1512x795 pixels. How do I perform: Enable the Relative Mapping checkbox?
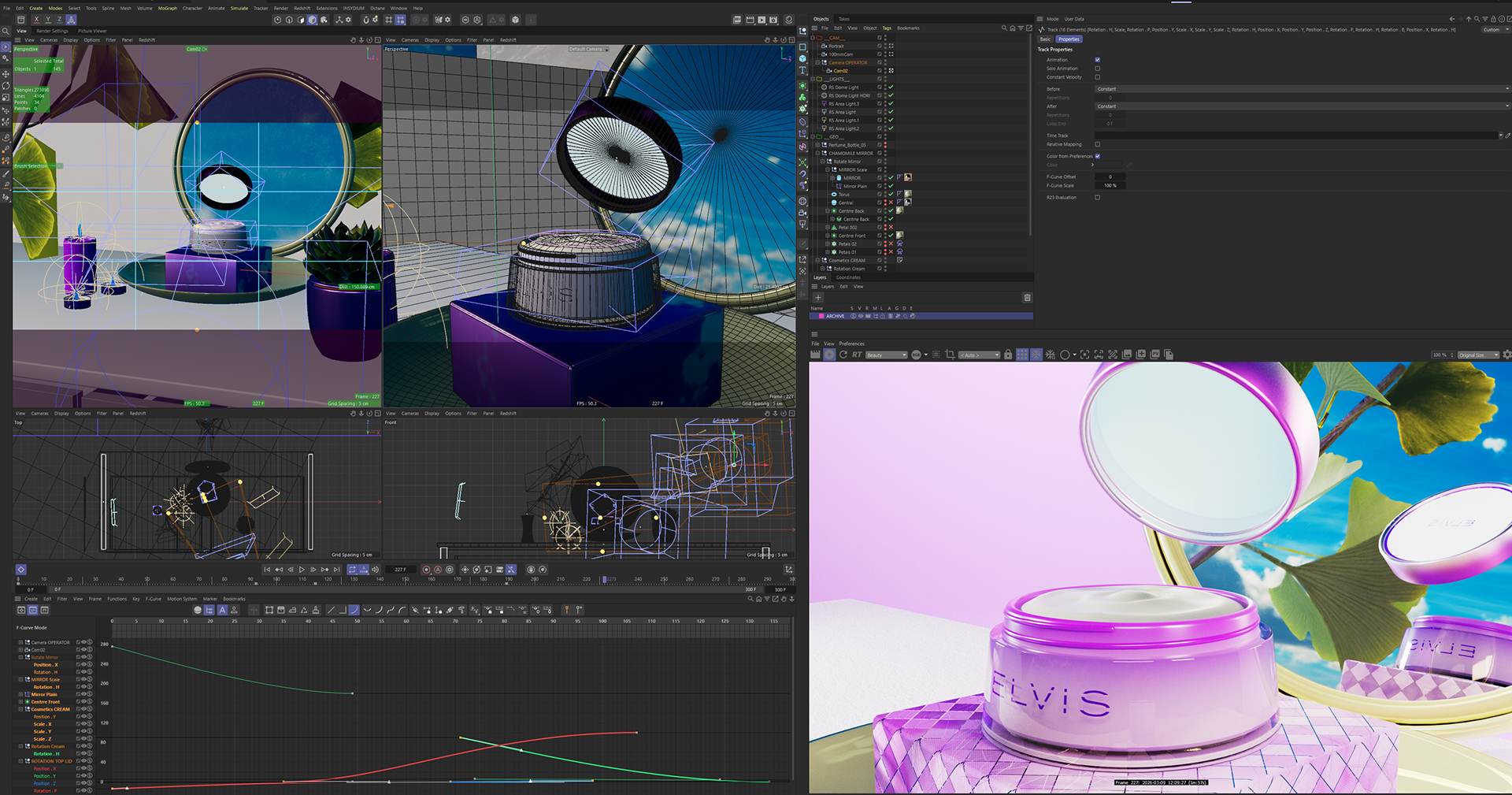1097,144
